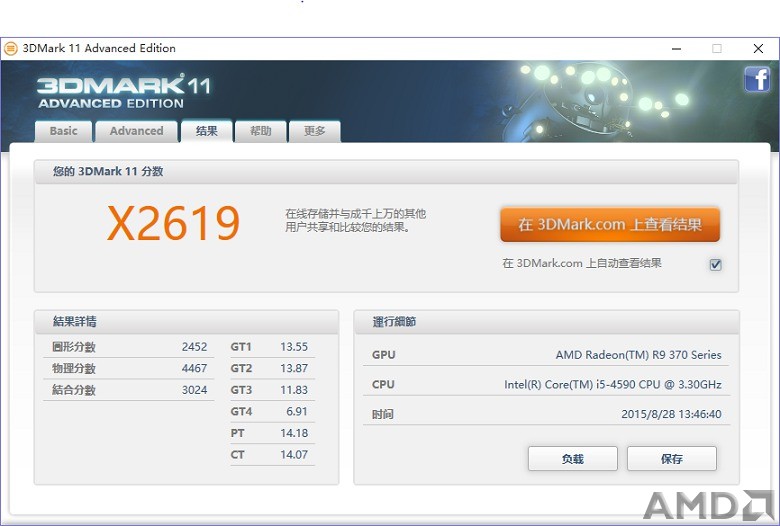Viewport: 780px width, 526px height.
Task: Close the 3DMark 11 window
Action: [758, 48]
